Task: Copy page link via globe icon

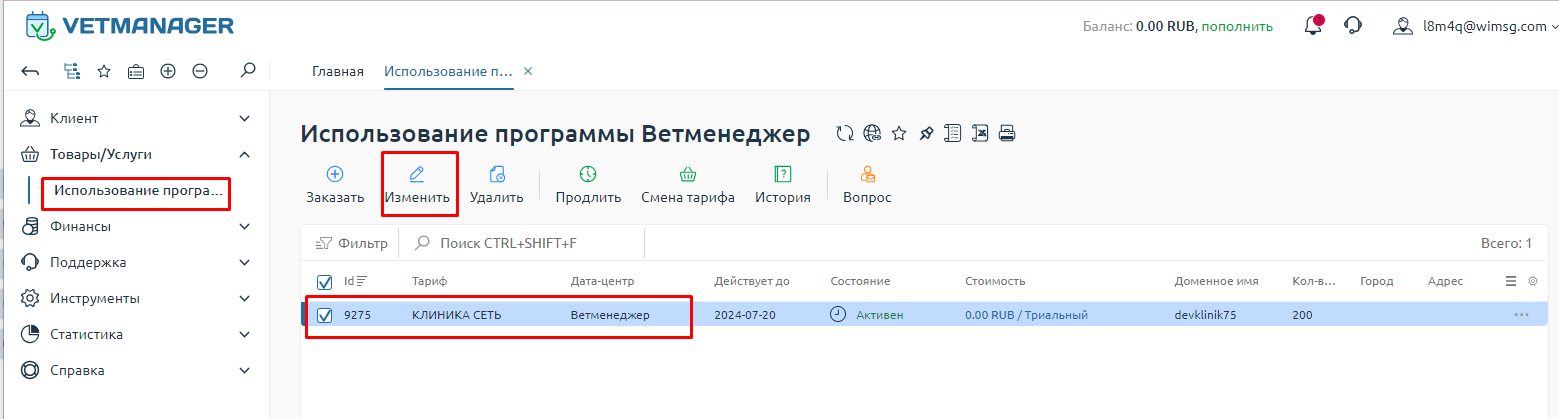Action: (x=872, y=133)
